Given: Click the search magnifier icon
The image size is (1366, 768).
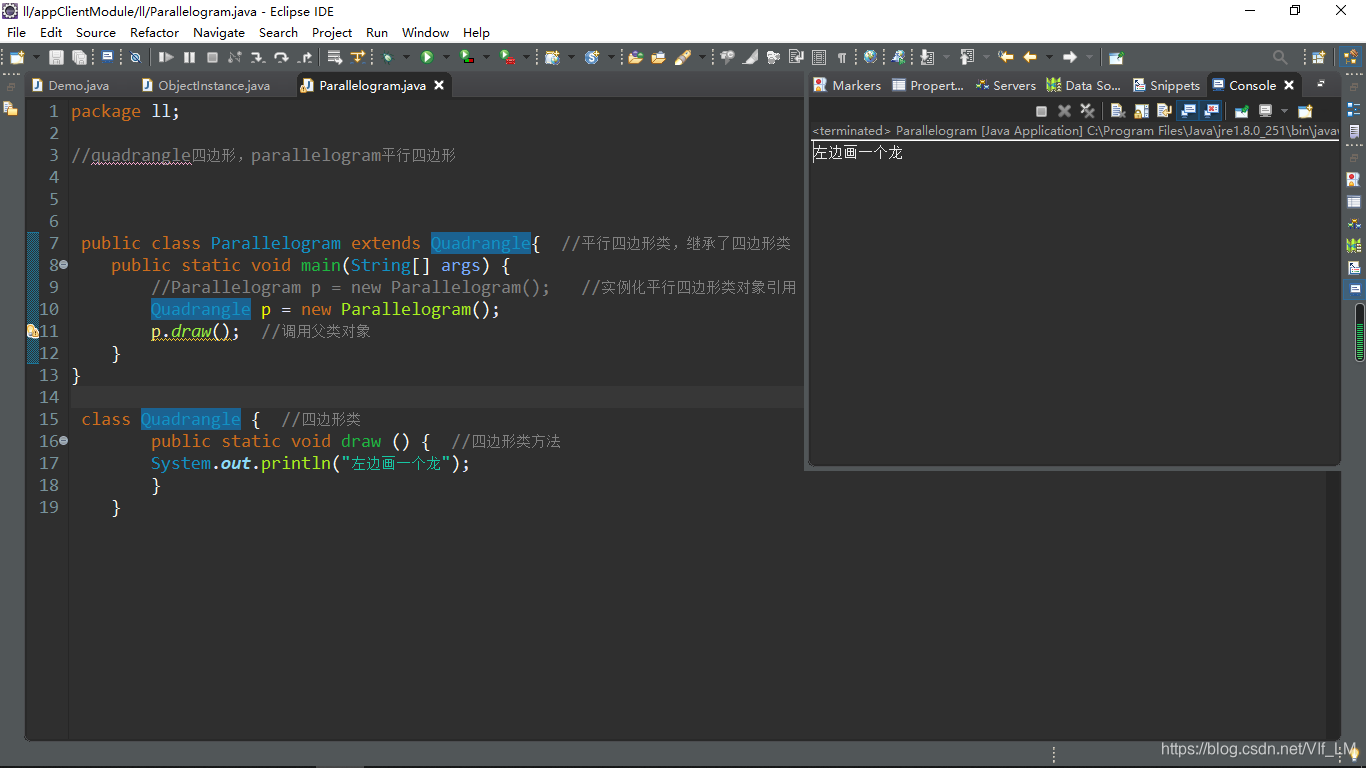Looking at the screenshot, I should click(x=1280, y=57).
